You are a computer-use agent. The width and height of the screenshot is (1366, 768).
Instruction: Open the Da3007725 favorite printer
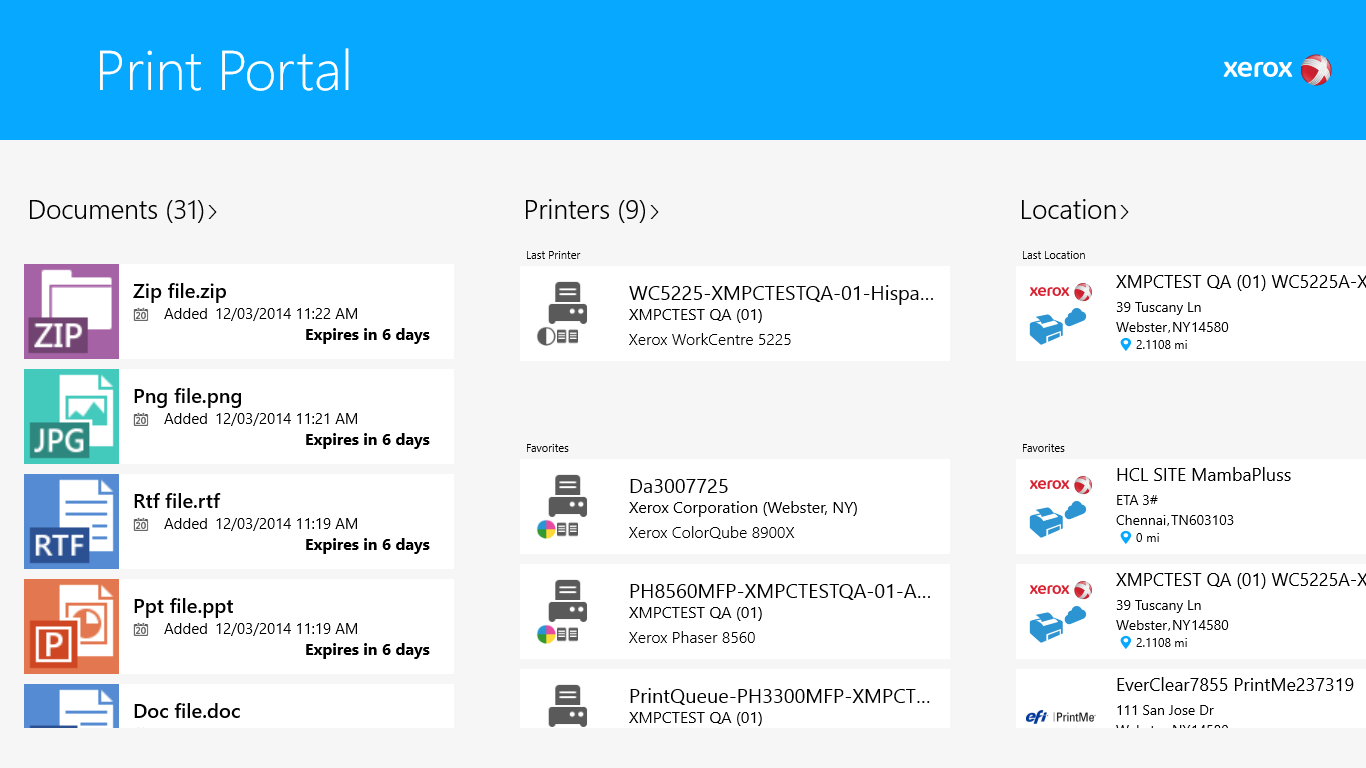(x=735, y=506)
